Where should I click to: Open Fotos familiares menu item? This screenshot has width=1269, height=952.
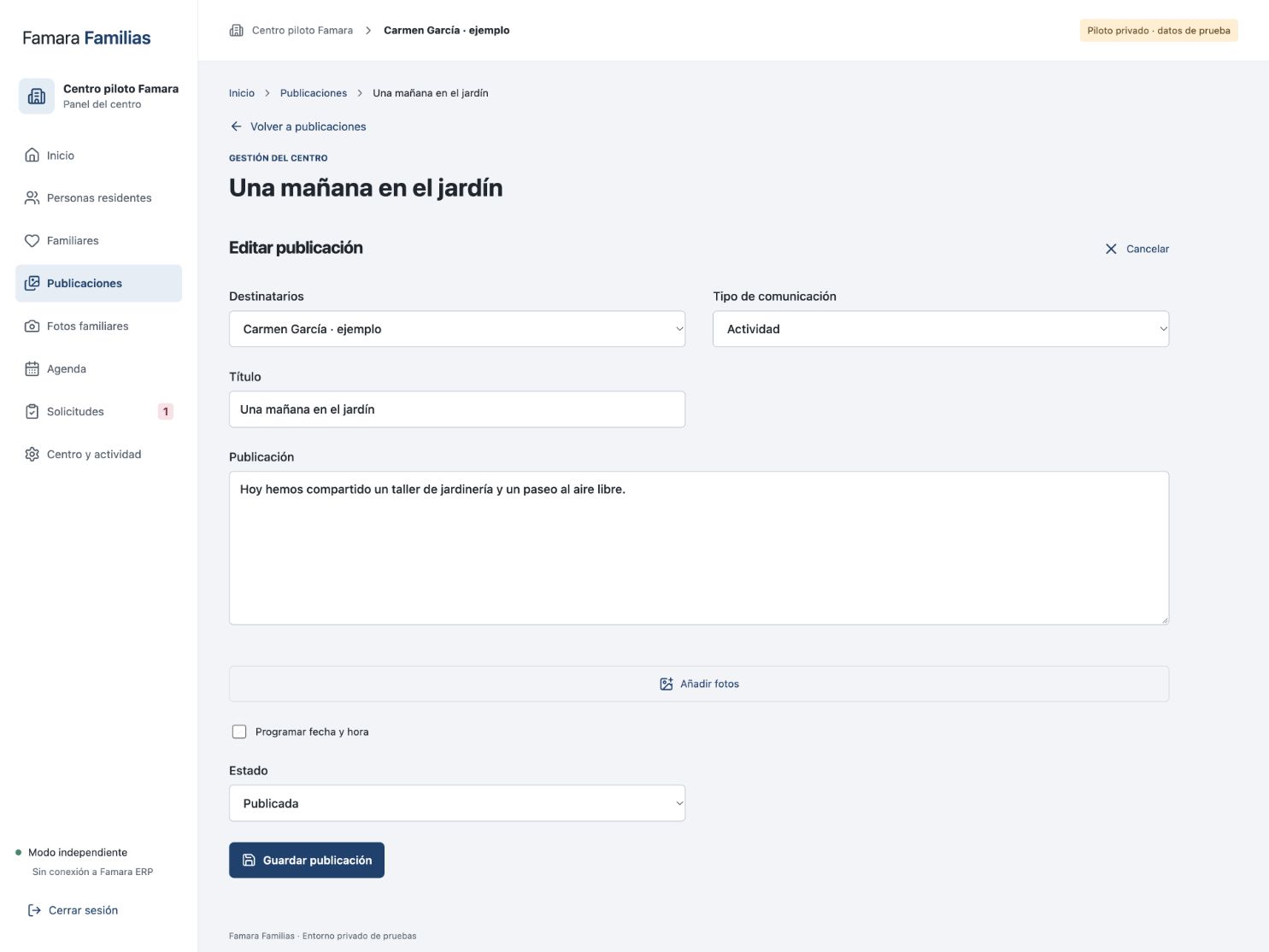click(x=98, y=326)
